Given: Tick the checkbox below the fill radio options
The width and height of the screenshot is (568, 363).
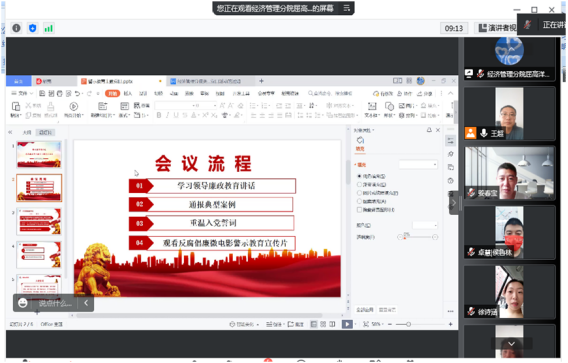Looking at the screenshot, I should pyautogui.click(x=359, y=210).
